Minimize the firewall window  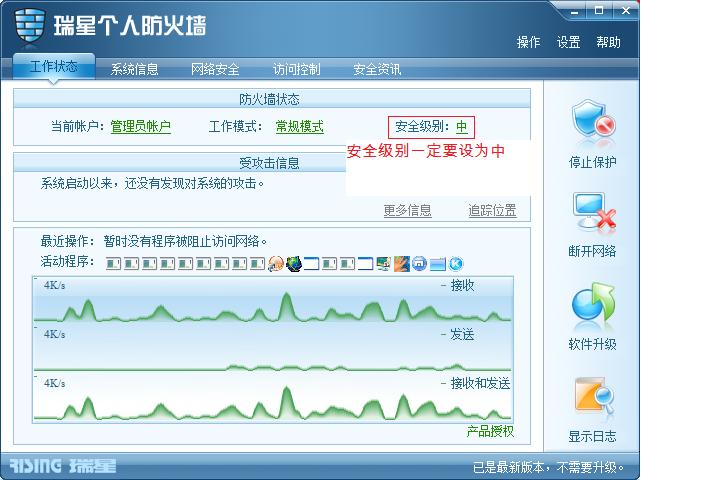click(574, 11)
